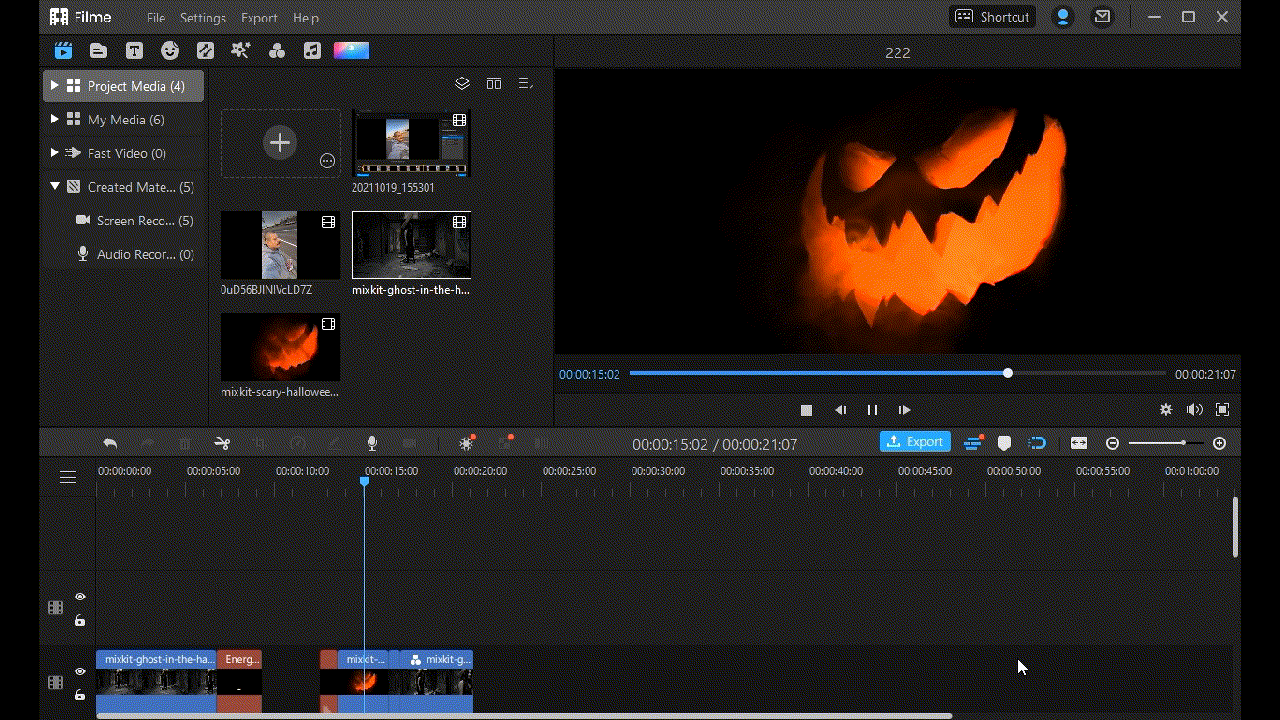Open the Text titles tool

(x=134, y=50)
